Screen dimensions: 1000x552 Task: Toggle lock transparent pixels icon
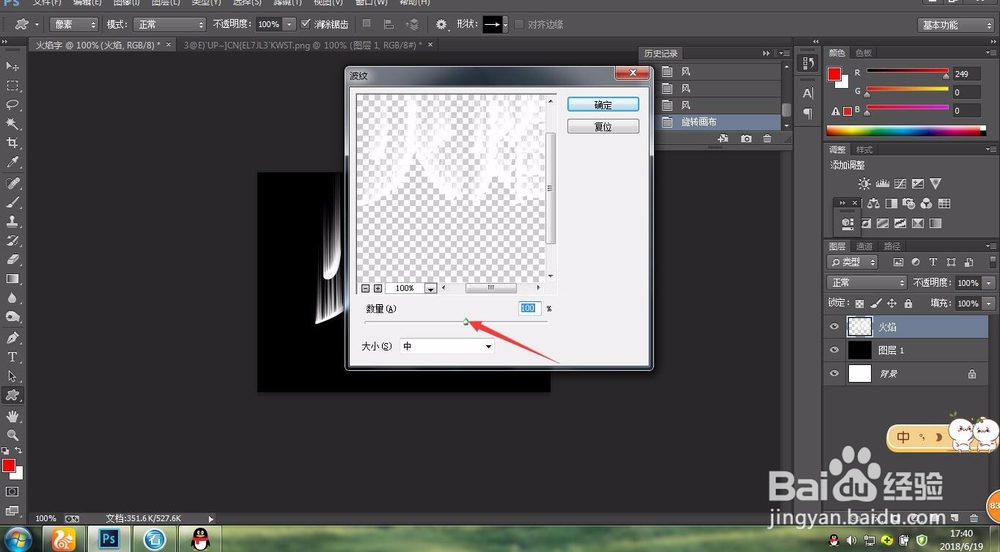[860, 303]
